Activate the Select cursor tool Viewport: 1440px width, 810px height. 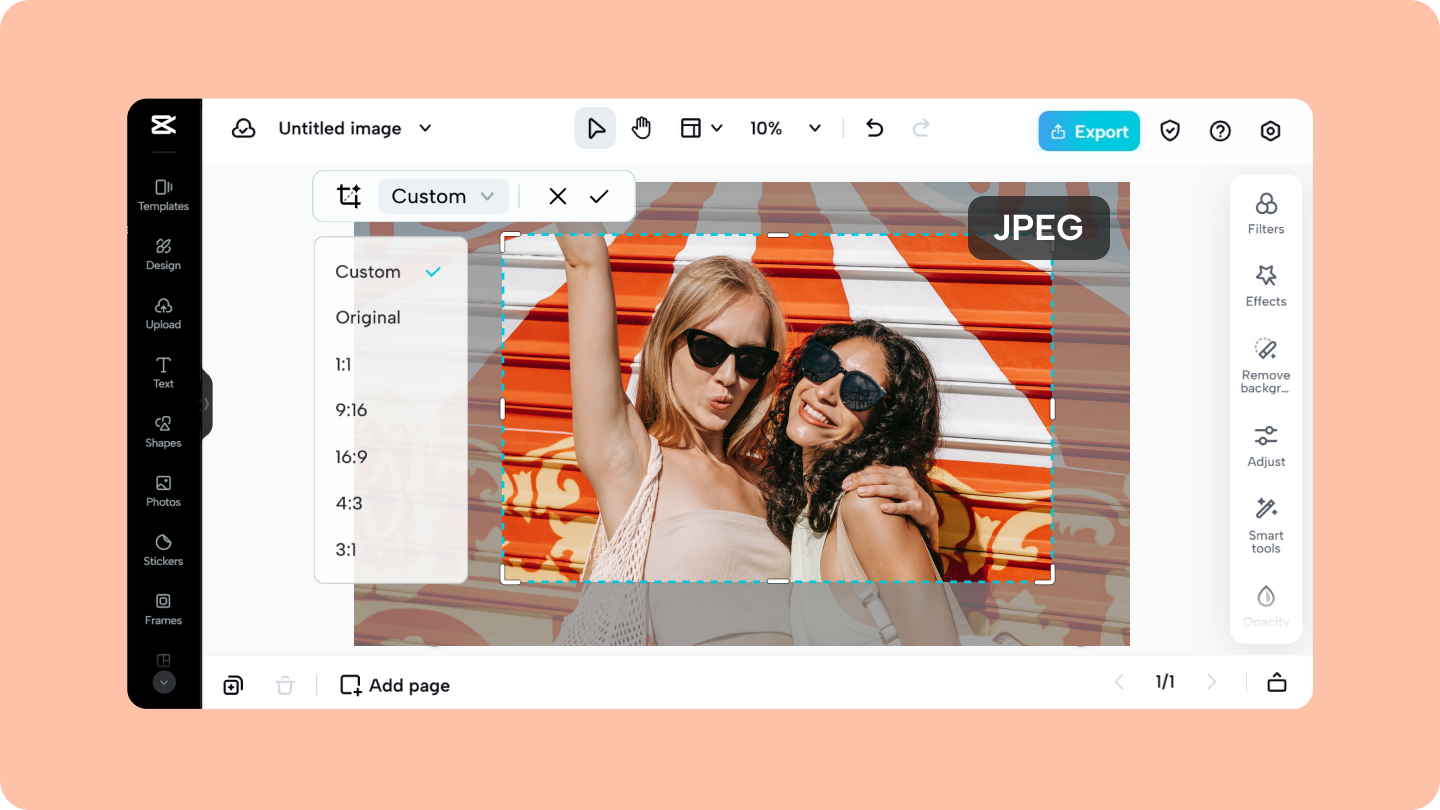pos(595,128)
